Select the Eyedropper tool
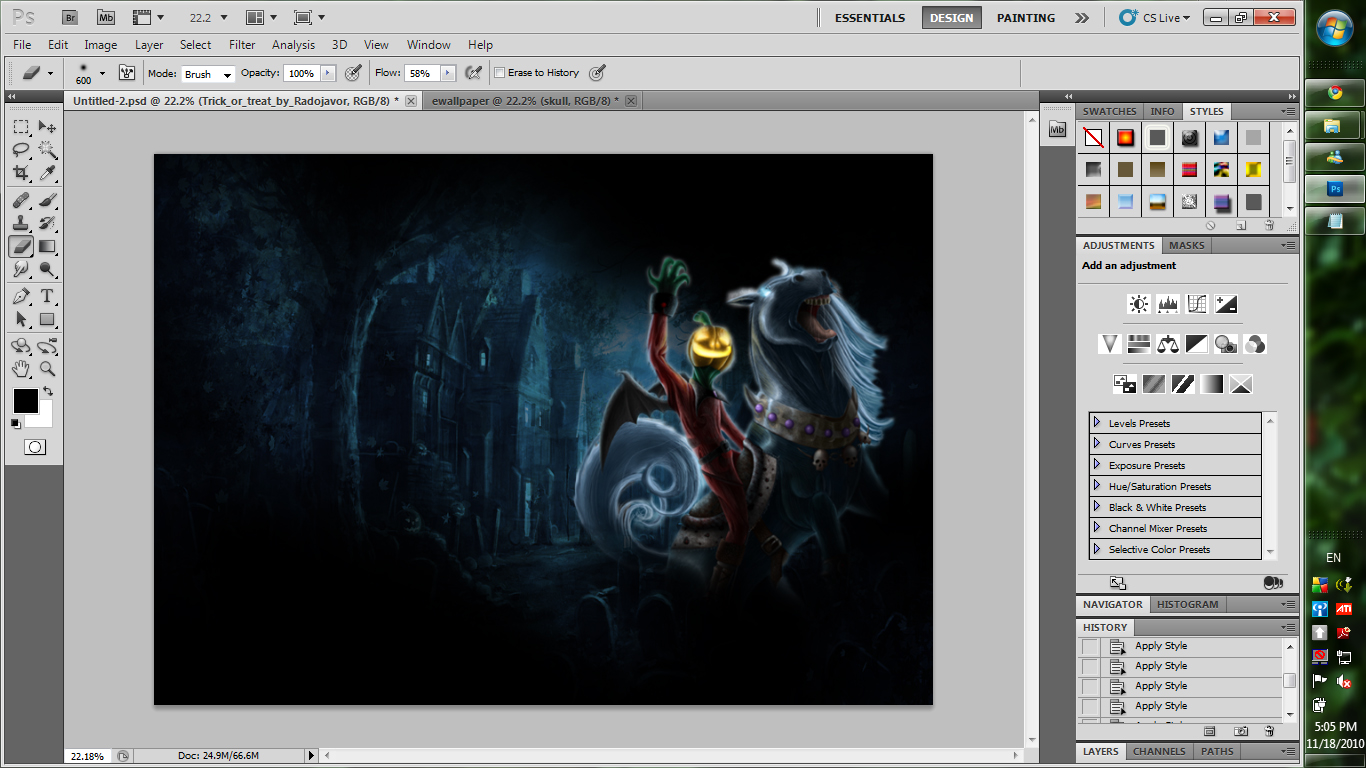This screenshot has width=1366, height=768. point(47,173)
